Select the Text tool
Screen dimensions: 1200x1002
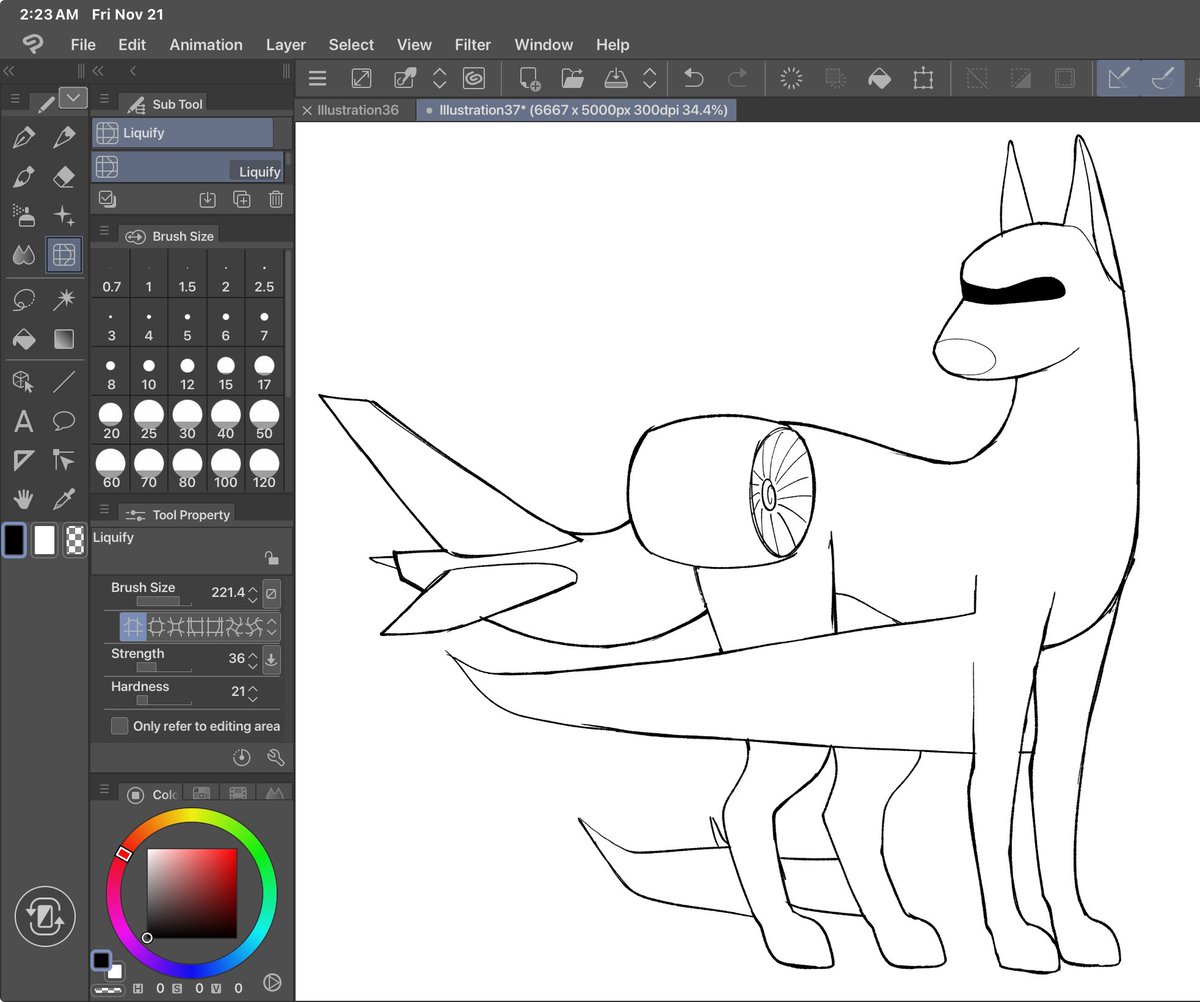[25, 421]
